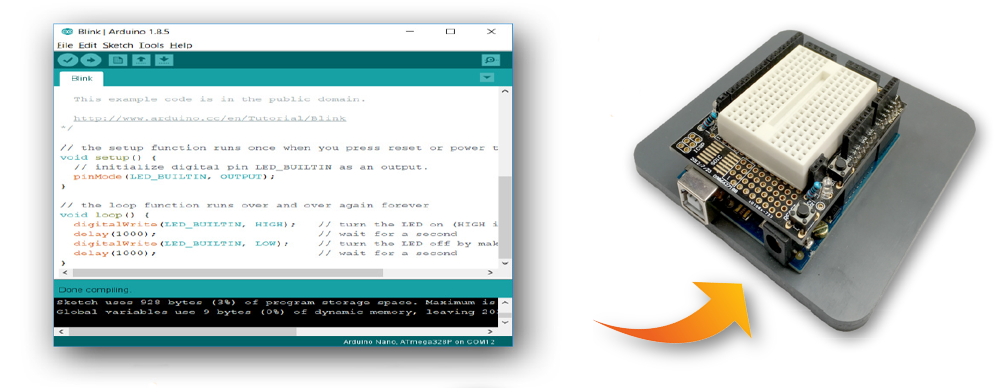Maximize the Arduino IDE window

(x=450, y=31)
